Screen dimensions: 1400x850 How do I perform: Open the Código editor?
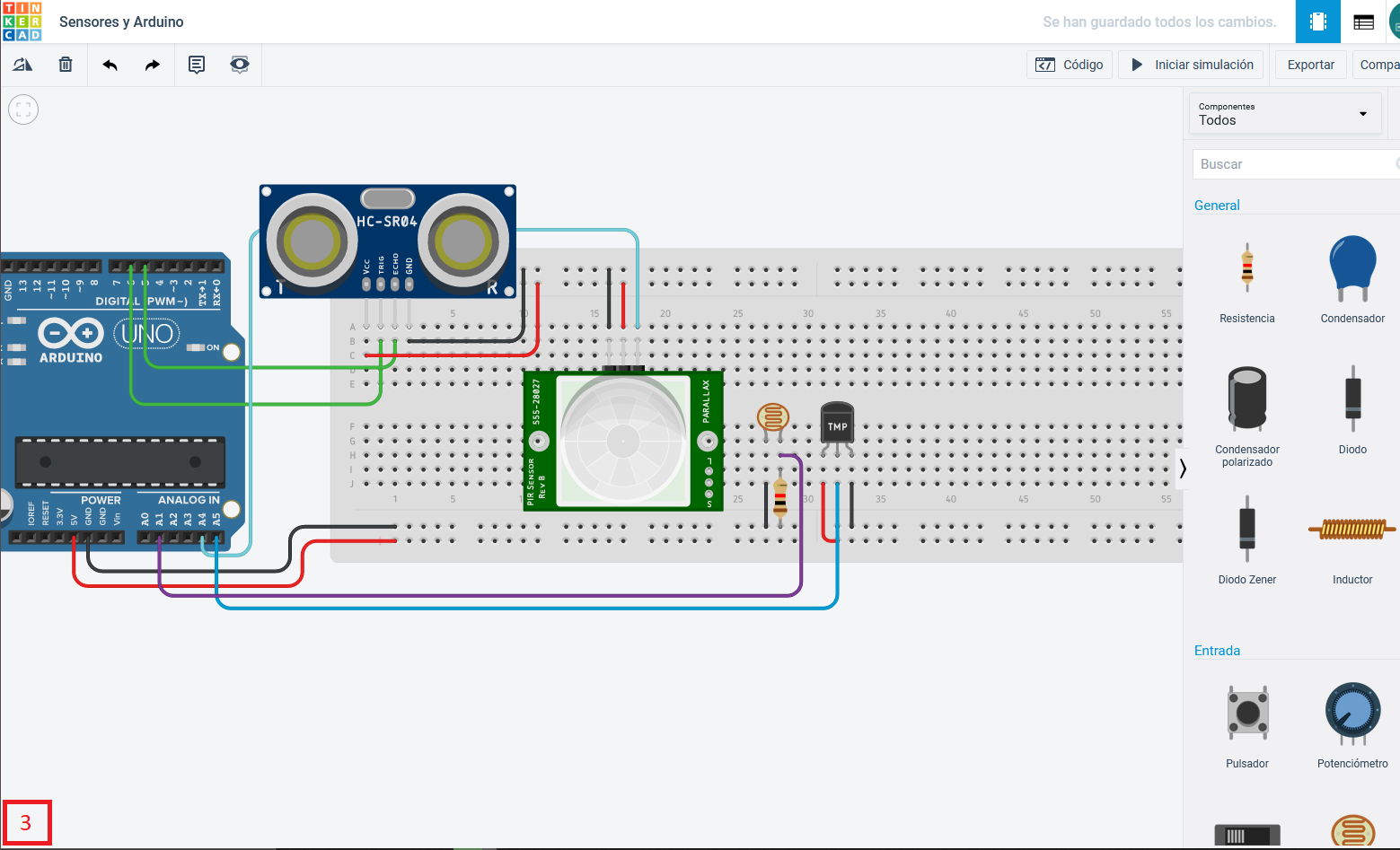(1070, 65)
